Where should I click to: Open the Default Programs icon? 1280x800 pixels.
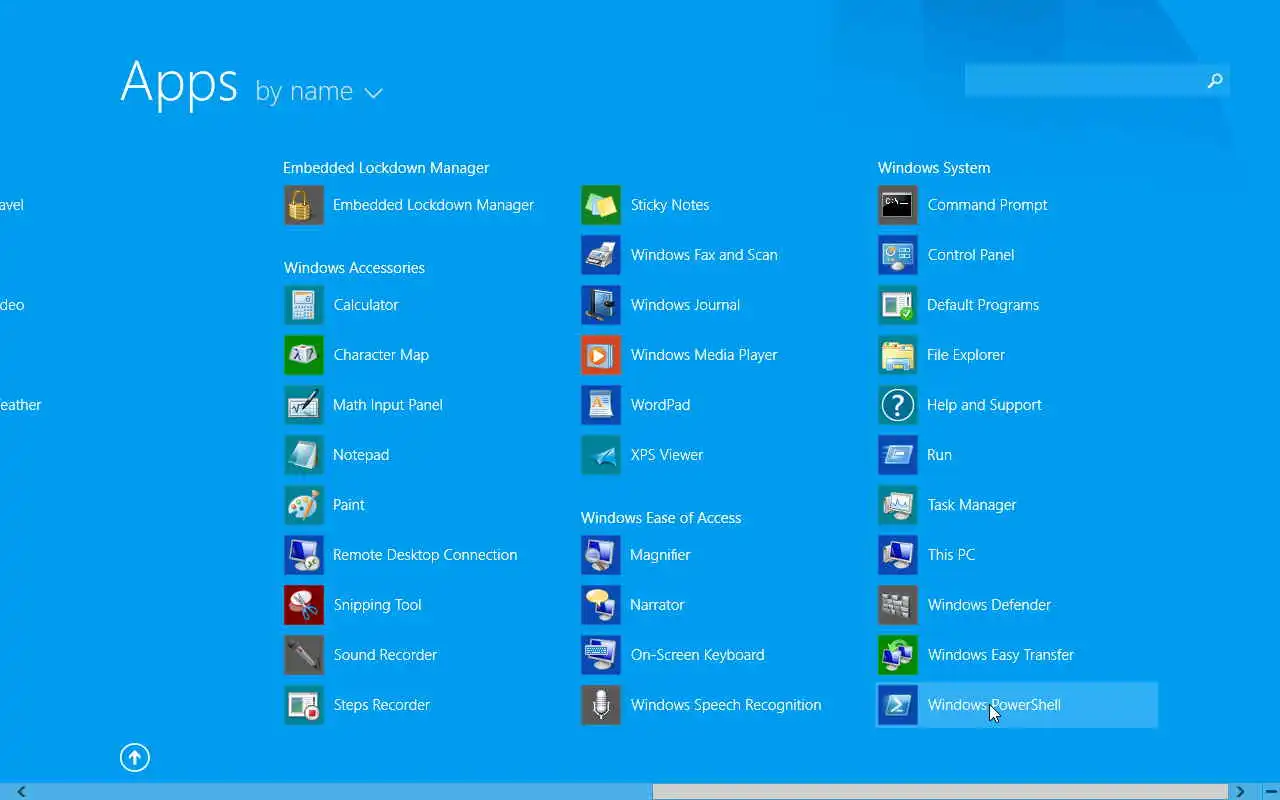(x=898, y=305)
